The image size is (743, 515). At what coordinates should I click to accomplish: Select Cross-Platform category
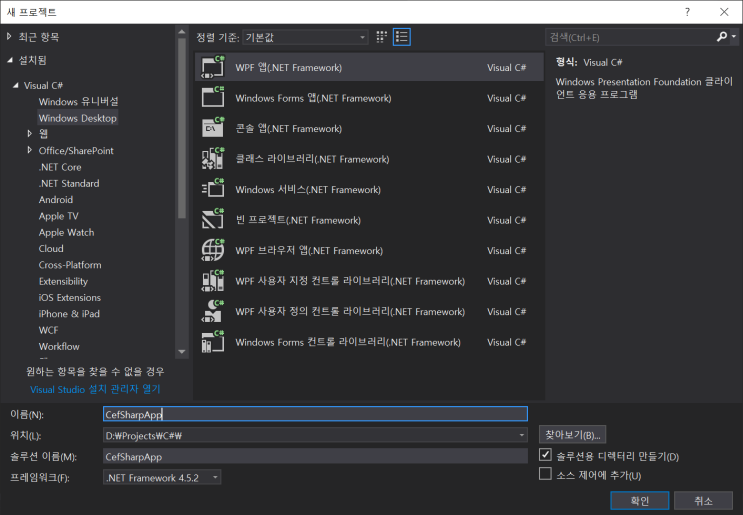point(70,265)
